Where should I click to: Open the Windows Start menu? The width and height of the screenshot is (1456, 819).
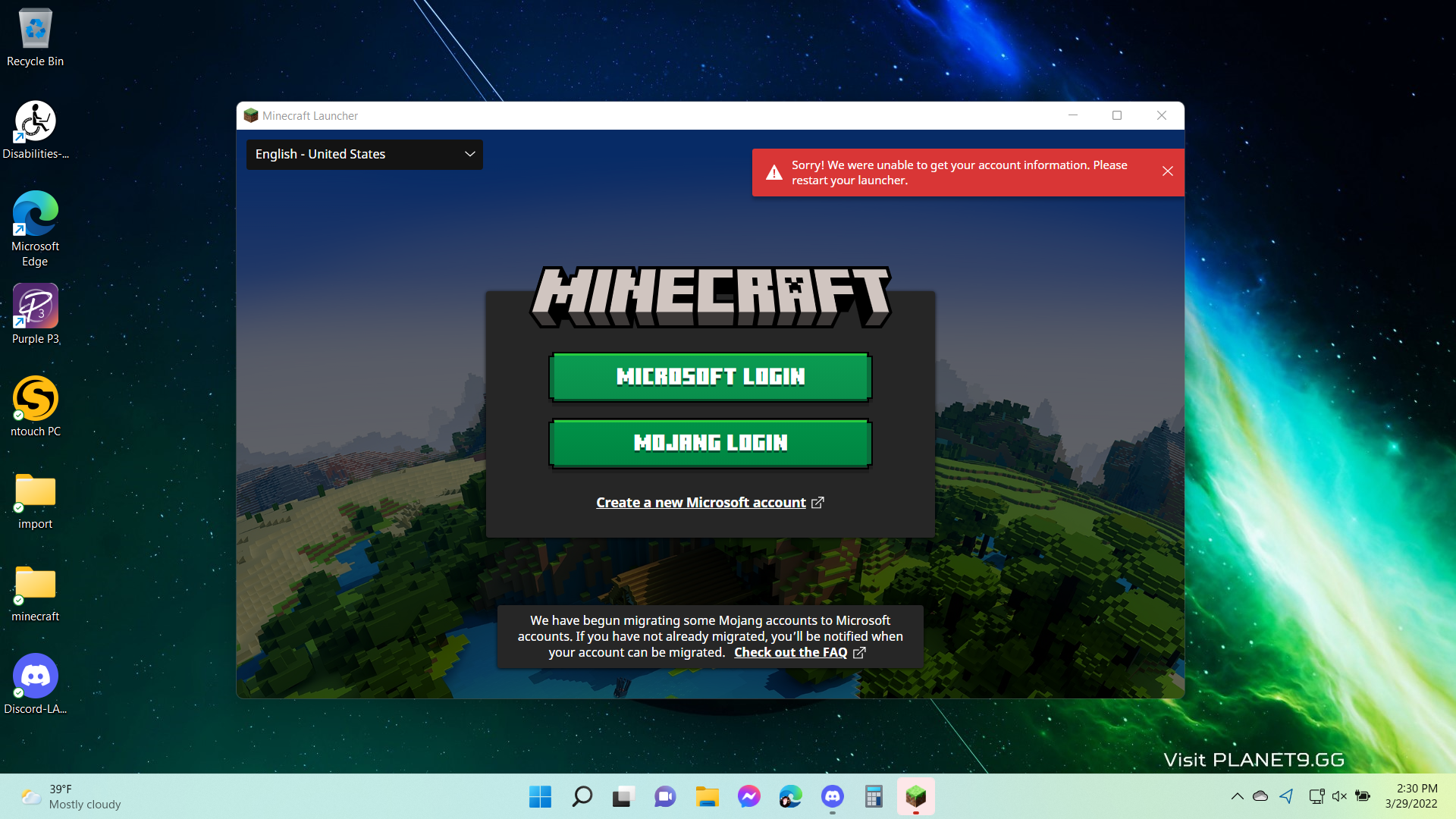540,796
